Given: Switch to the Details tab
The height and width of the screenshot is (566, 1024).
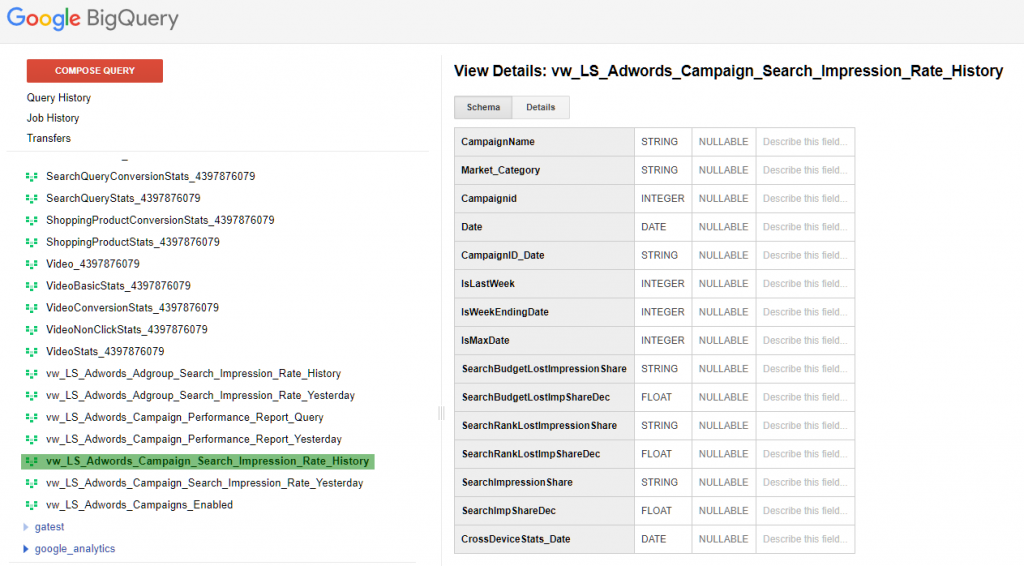Looking at the screenshot, I should pos(541,107).
